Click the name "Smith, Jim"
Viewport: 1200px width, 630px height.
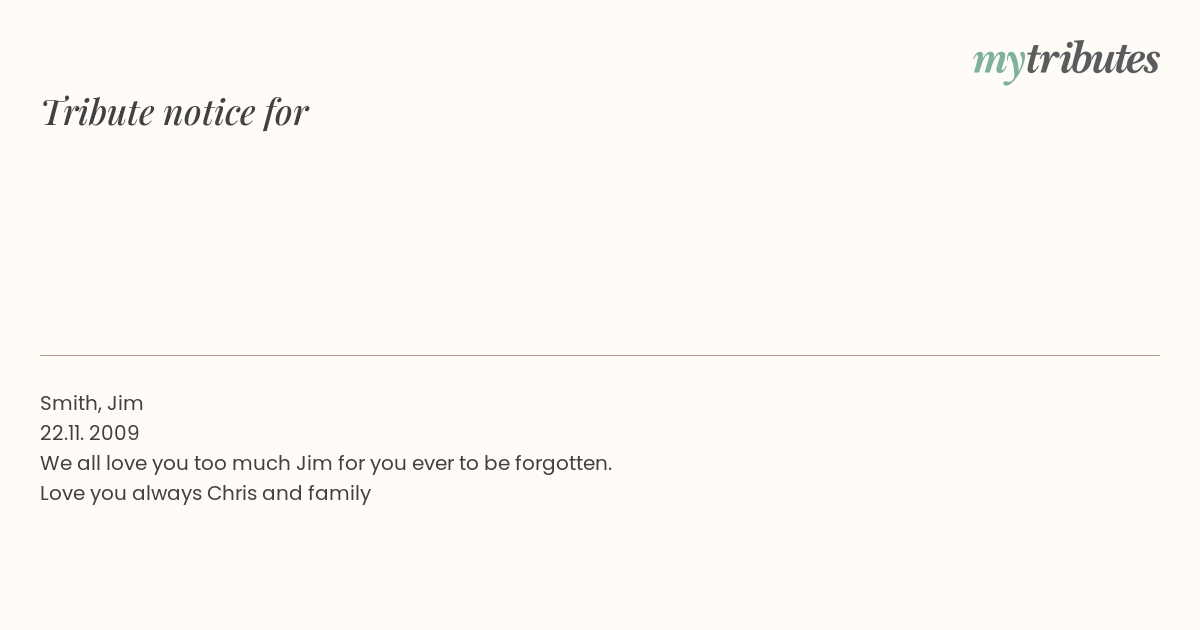[x=92, y=403]
